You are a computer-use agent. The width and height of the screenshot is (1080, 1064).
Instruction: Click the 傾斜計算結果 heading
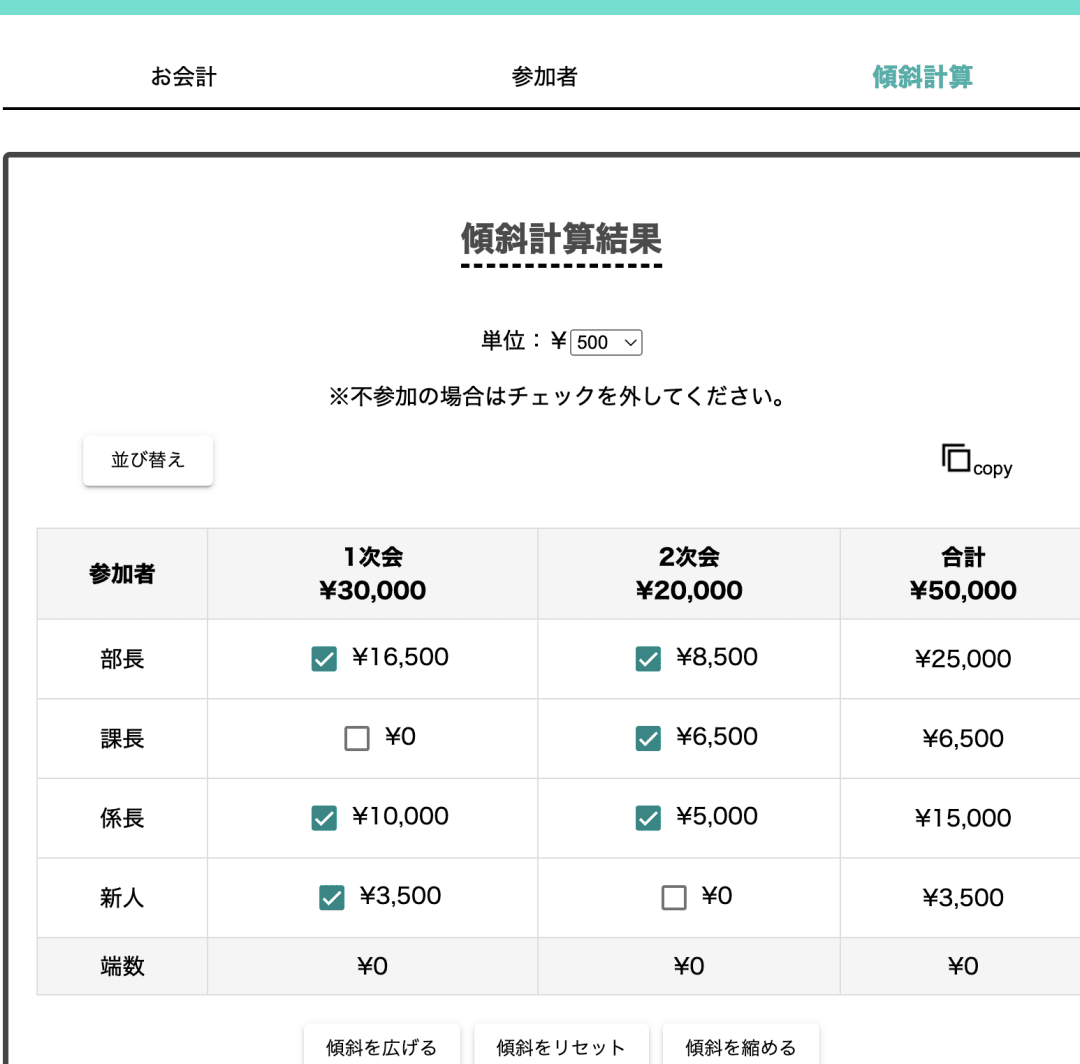tap(561, 240)
